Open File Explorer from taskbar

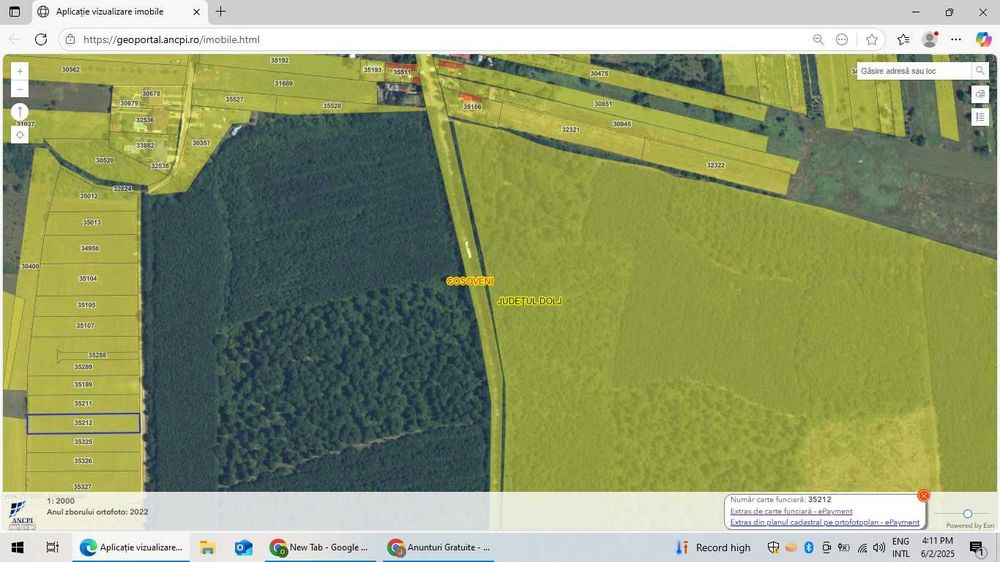tap(207, 547)
